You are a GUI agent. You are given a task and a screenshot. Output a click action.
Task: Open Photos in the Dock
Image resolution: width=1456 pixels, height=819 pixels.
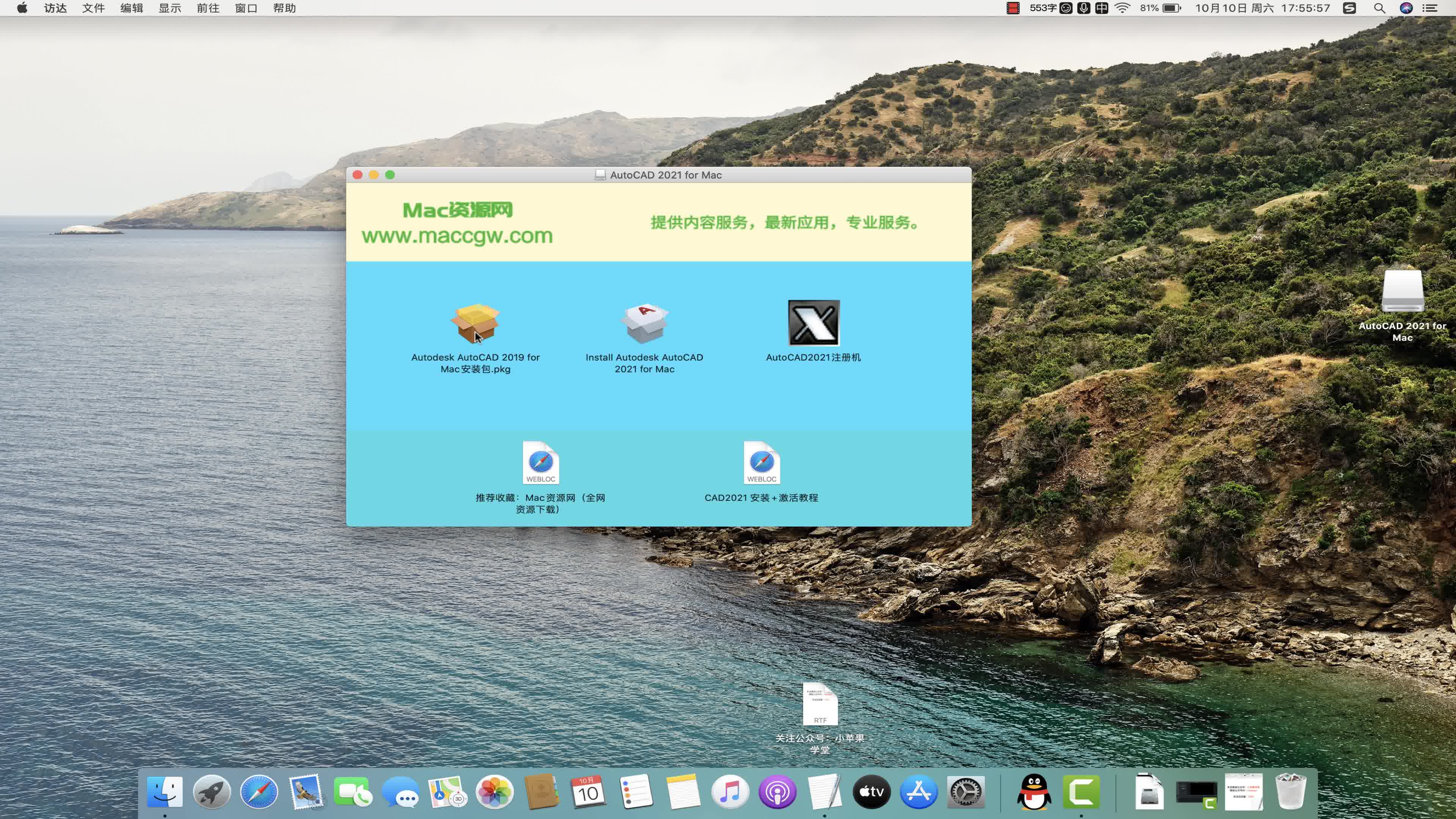[x=494, y=791]
